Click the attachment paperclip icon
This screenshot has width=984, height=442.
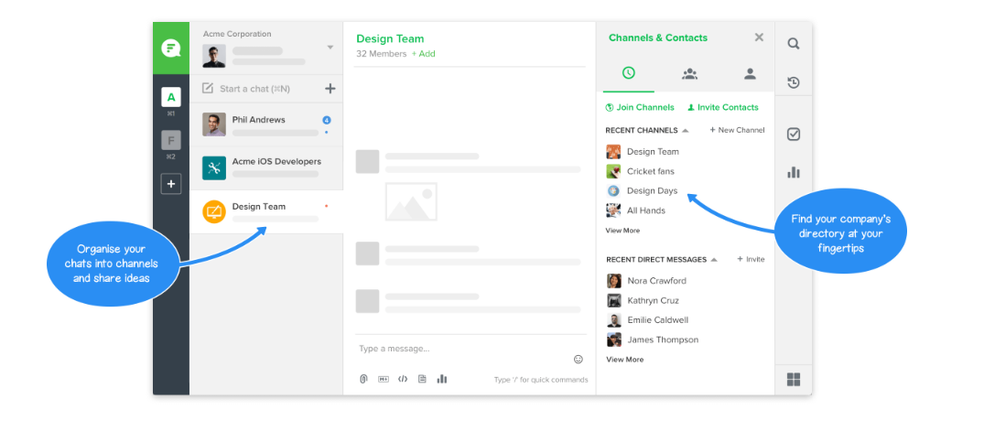tap(363, 379)
